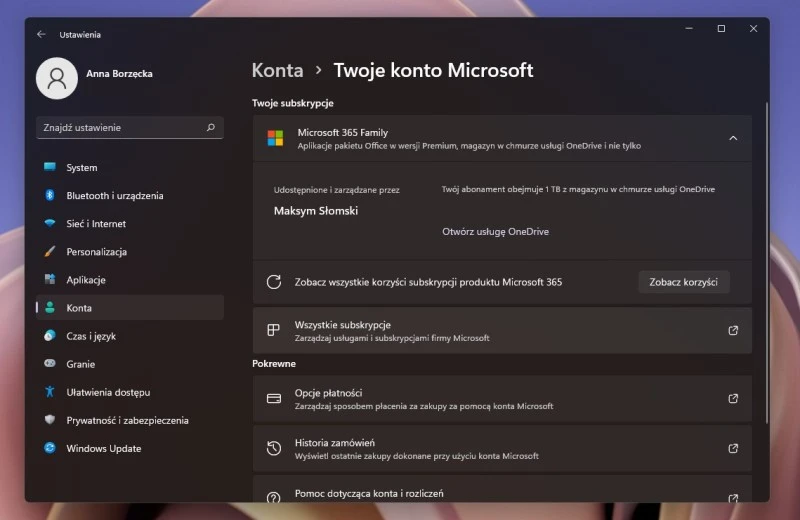Click the Wszystkie subskrypcje grid icon

coord(273,330)
